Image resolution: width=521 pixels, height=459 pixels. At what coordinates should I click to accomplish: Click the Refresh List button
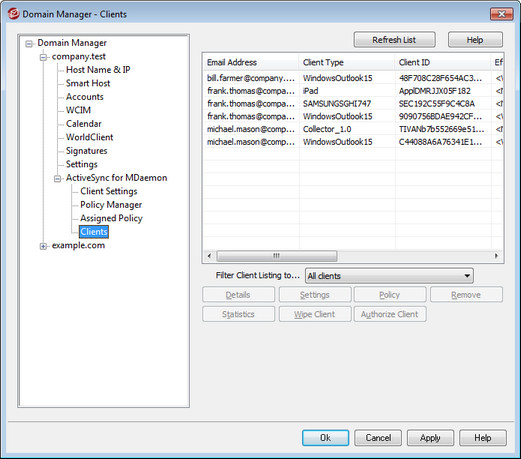[x=394, y=40]
